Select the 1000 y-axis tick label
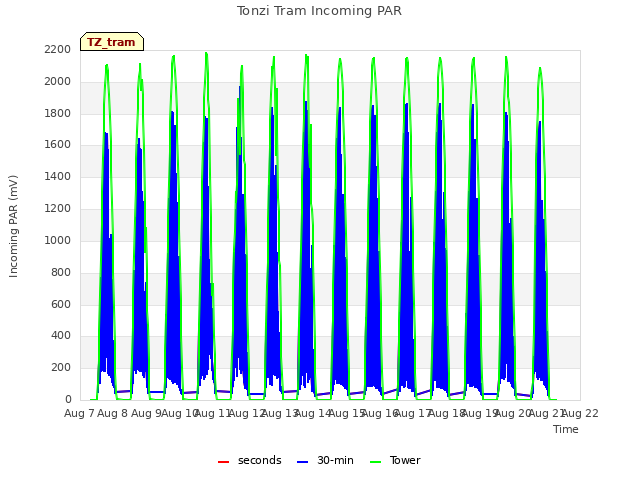Image resolution: width=640 pixels, height=480 pixels. [x=58, y=240]
